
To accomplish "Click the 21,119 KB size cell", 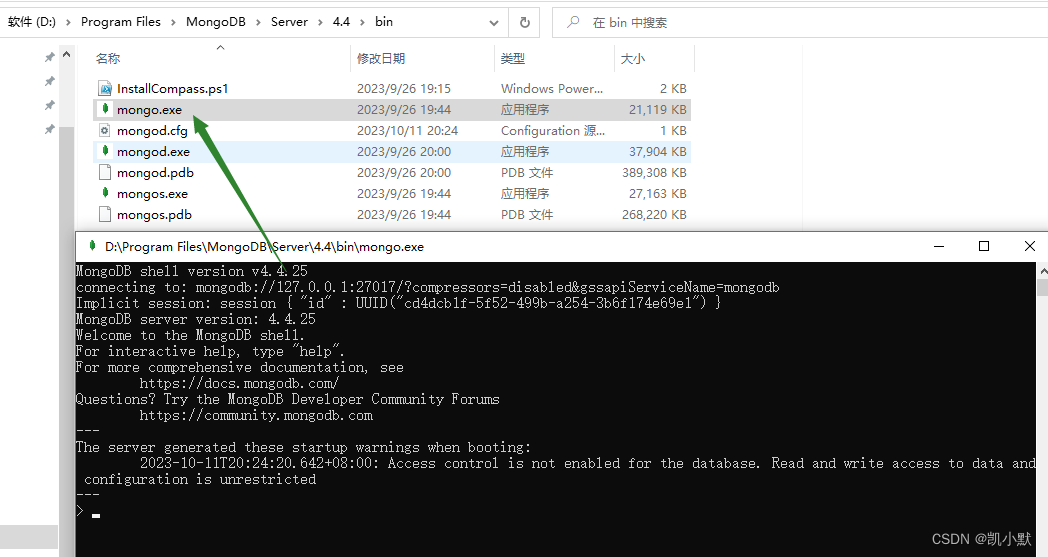I will pos(658,110).
